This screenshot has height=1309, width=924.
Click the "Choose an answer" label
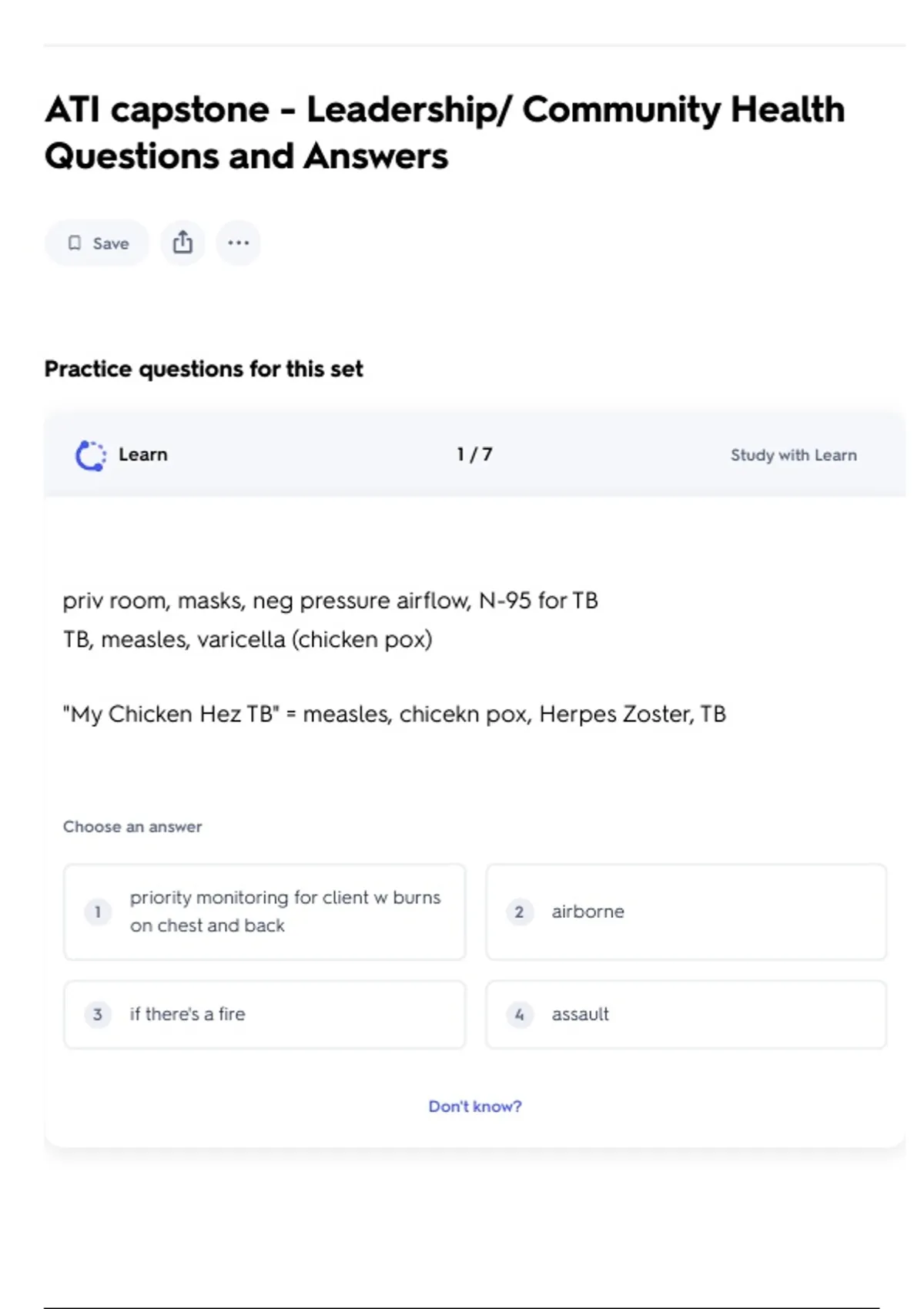[x=132, y=826]
